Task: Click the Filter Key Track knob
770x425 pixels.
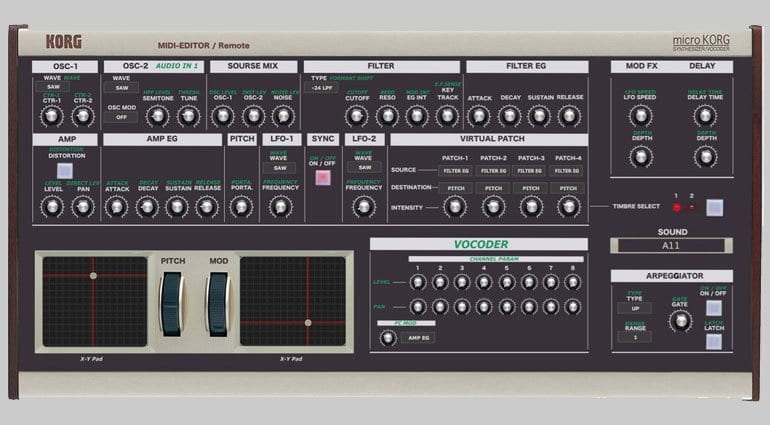Action: pyautogui.click(x=447, y=116)
